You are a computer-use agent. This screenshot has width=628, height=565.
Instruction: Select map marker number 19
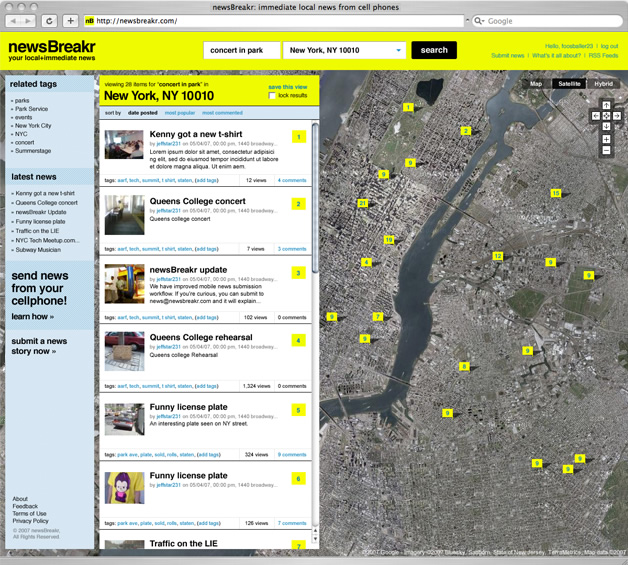(388, 239)
